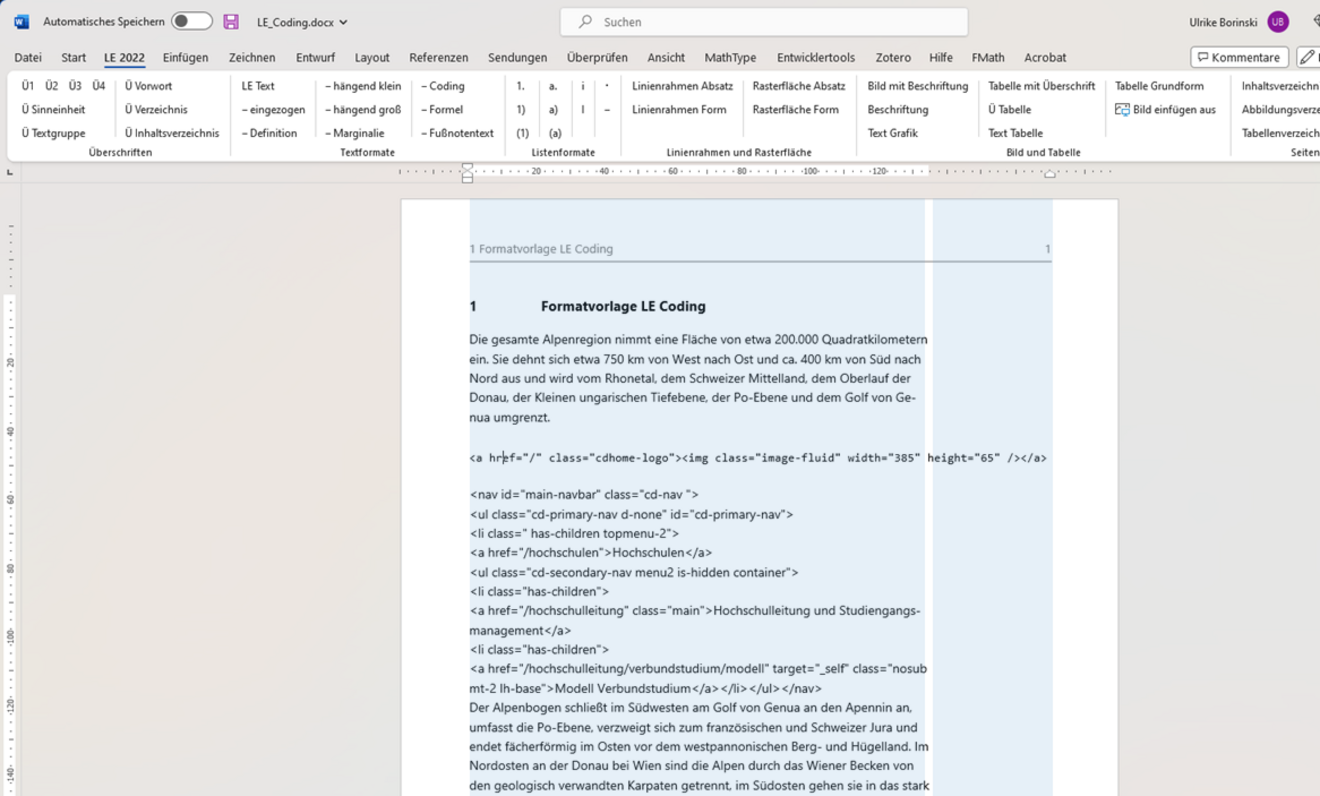1320x796 pixels.
Task: Apply the LE Text format
Action: pos(258,86)
